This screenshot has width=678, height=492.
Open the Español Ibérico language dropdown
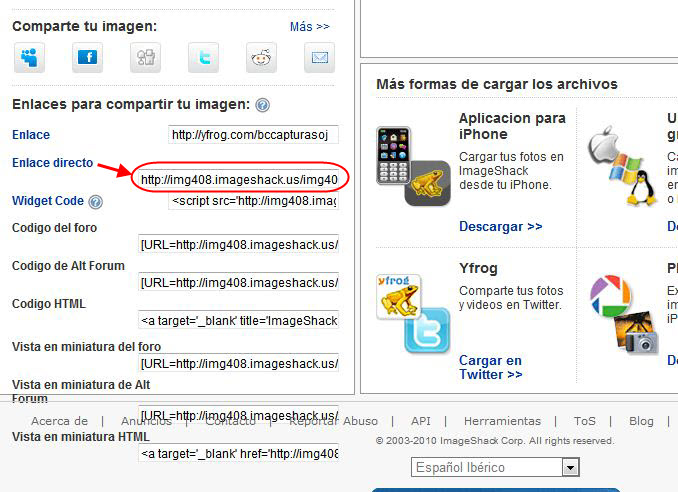(495, 467)
